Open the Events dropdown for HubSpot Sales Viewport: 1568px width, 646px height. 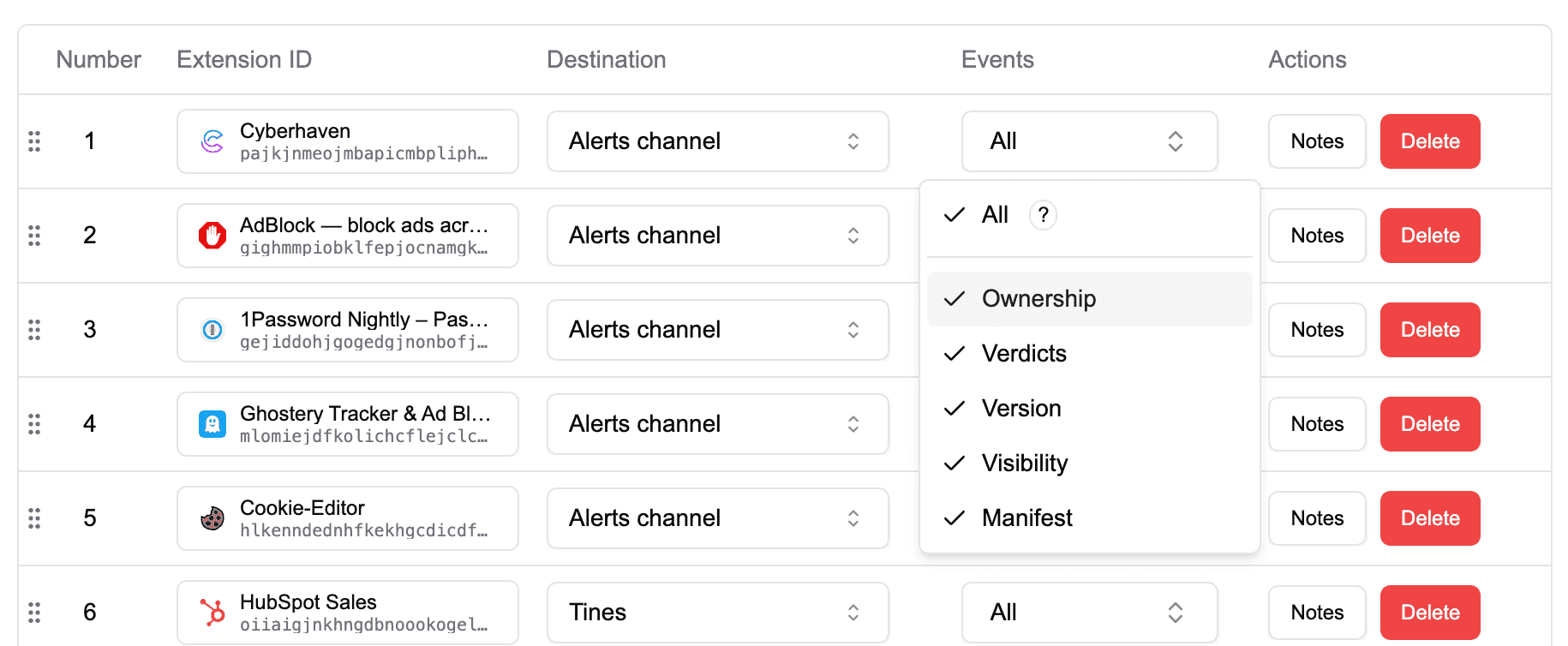point(1090,613)
